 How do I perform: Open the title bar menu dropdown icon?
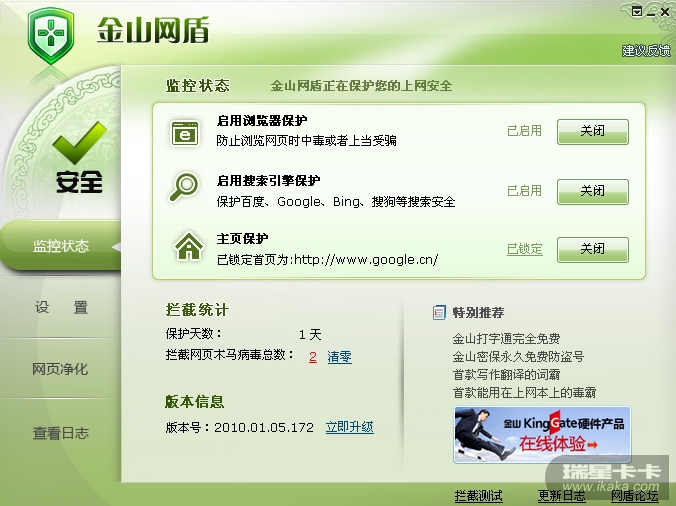coord(637,11)
